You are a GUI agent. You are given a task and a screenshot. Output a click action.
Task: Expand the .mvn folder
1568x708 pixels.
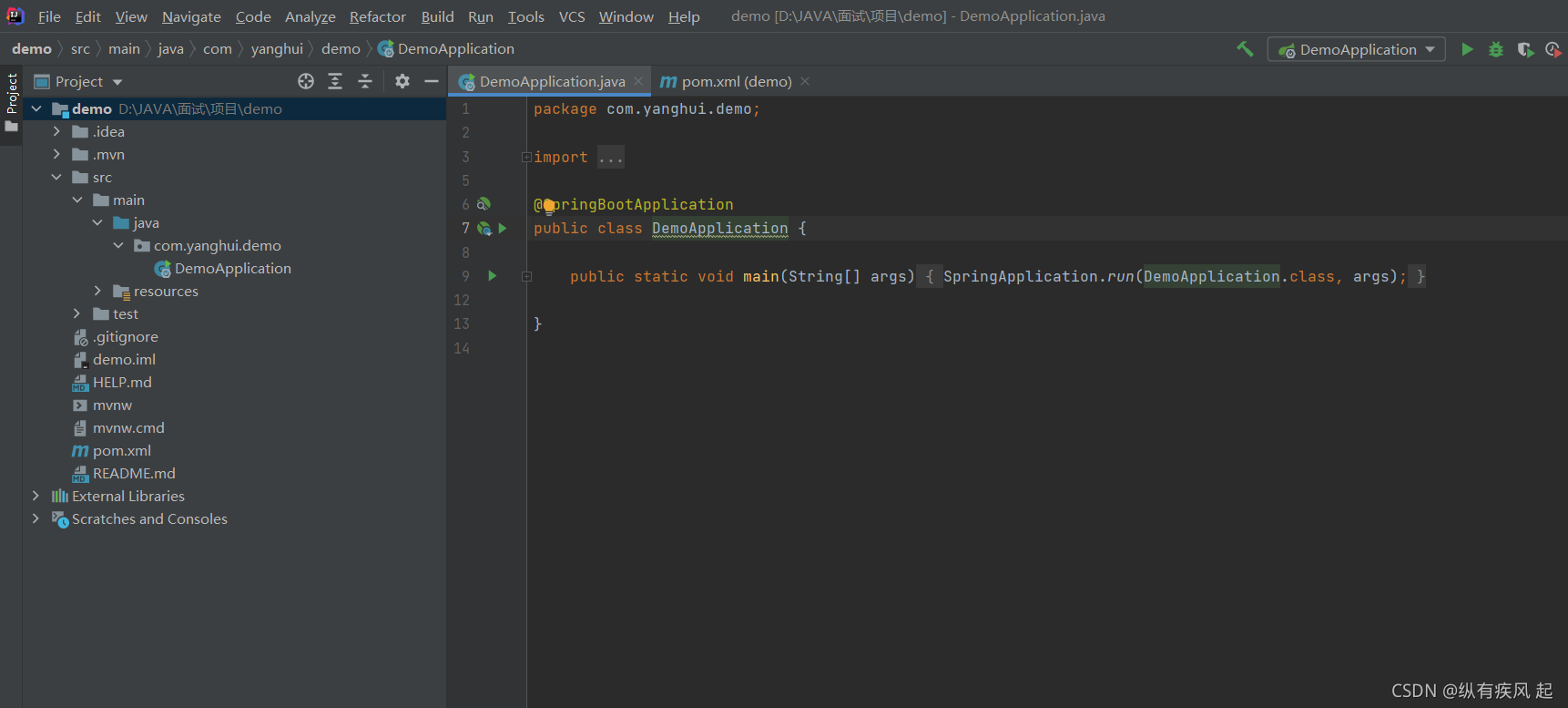(x=56, y=154)
